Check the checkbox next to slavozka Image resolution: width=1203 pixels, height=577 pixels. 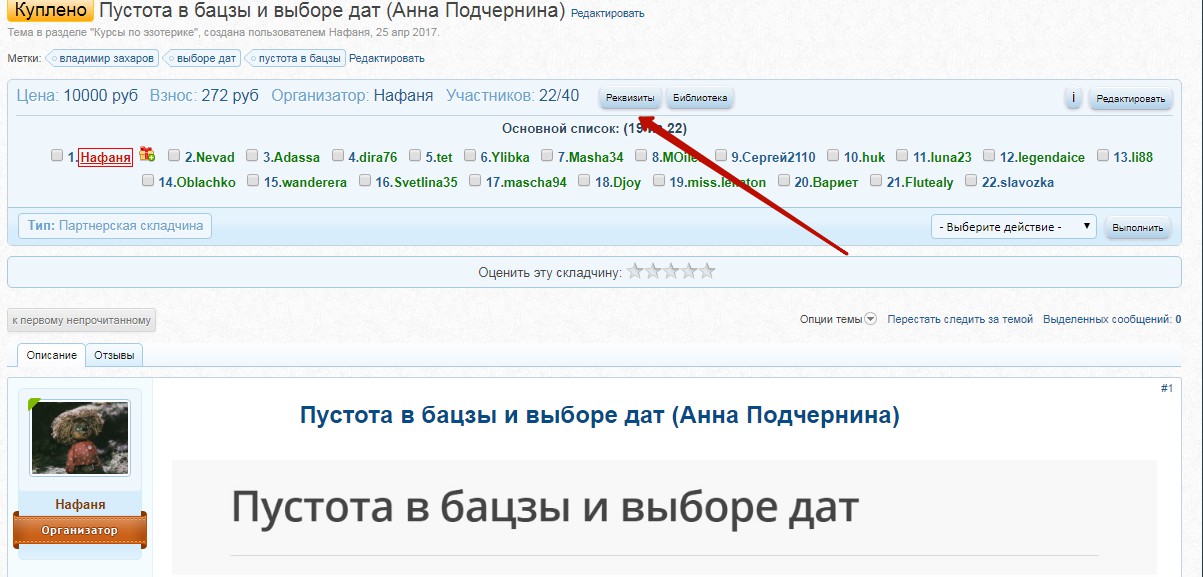coord(970,183)
